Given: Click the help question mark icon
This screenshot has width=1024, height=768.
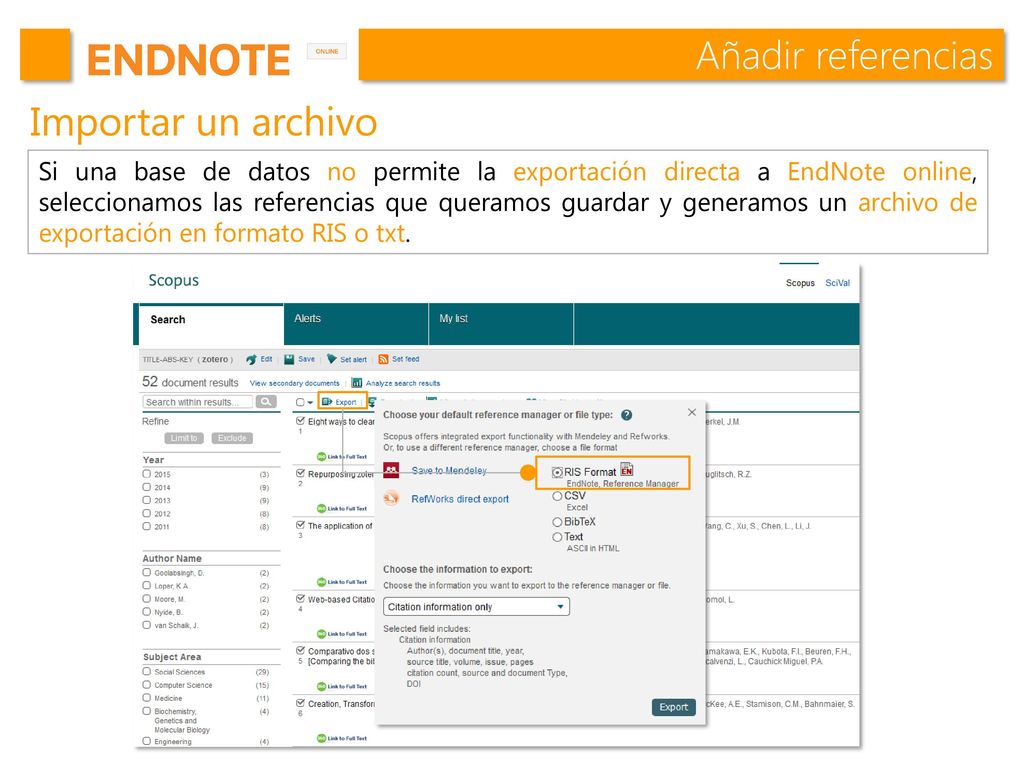Looking at the screenshot, I should coord(626,415).
